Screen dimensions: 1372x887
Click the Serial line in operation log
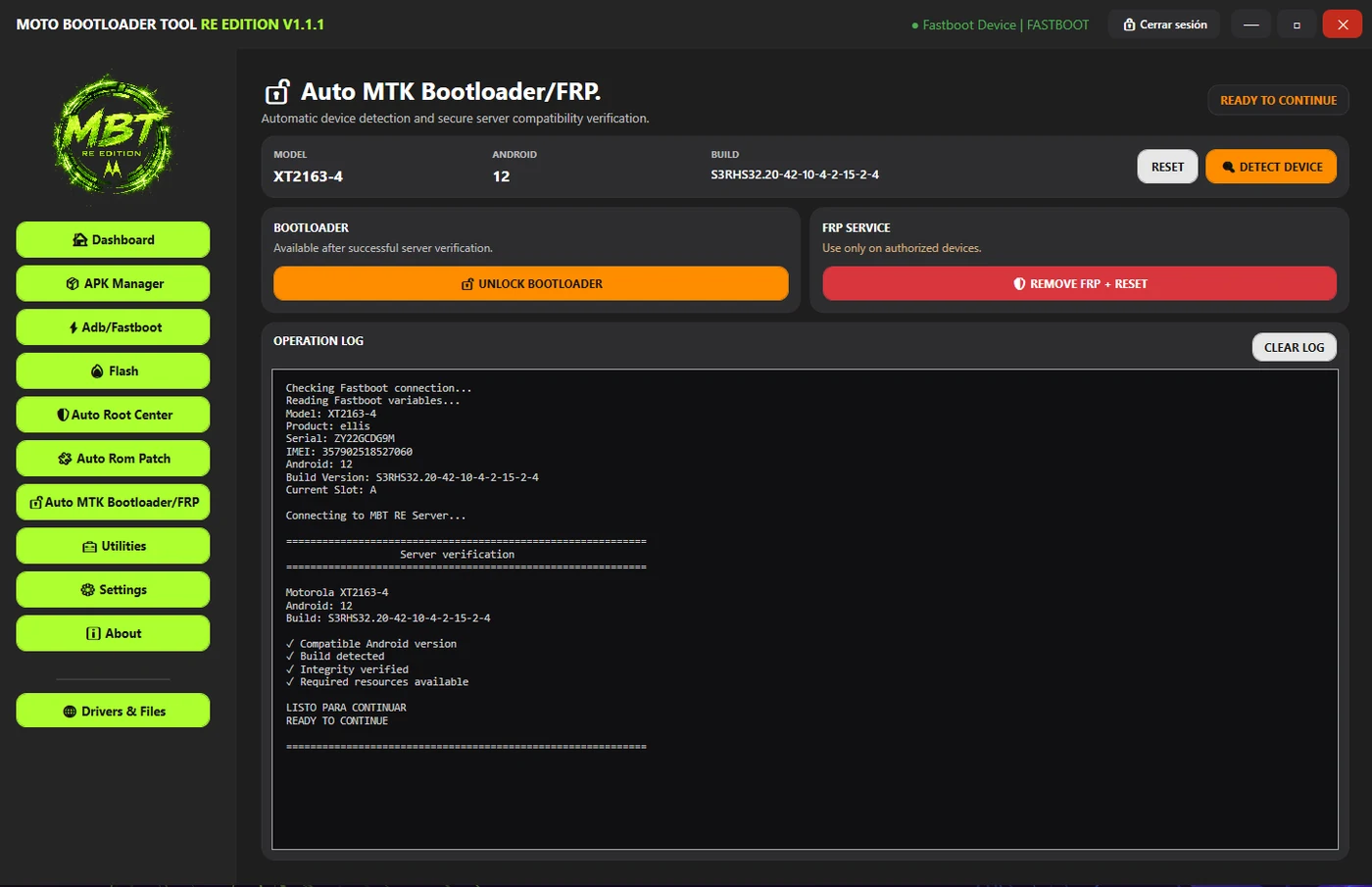(340, 439)
